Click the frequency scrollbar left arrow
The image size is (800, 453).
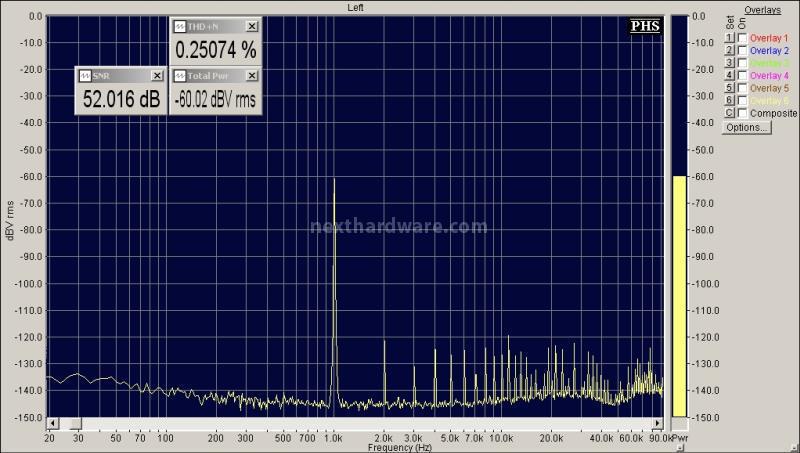coord(53,423)
